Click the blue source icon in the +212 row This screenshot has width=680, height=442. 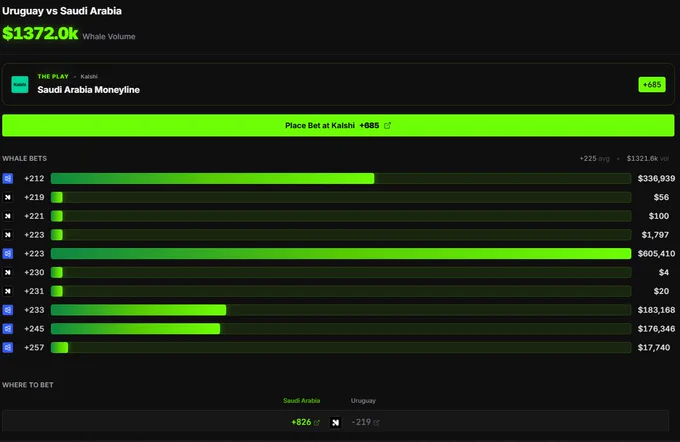pos(8,178)
